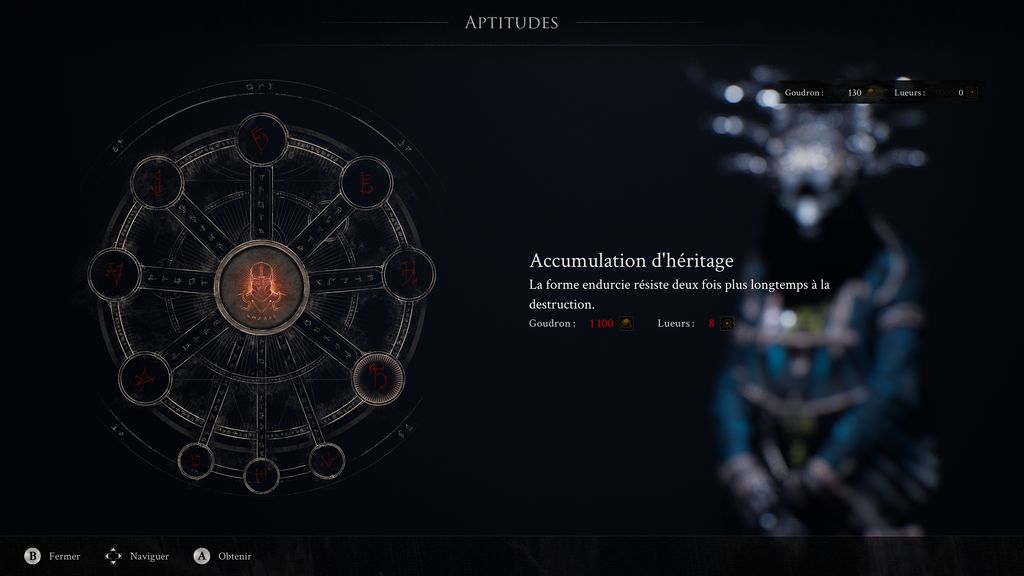
Task: Select the glowing central helmet ability node
Action: tap(261, 288)
